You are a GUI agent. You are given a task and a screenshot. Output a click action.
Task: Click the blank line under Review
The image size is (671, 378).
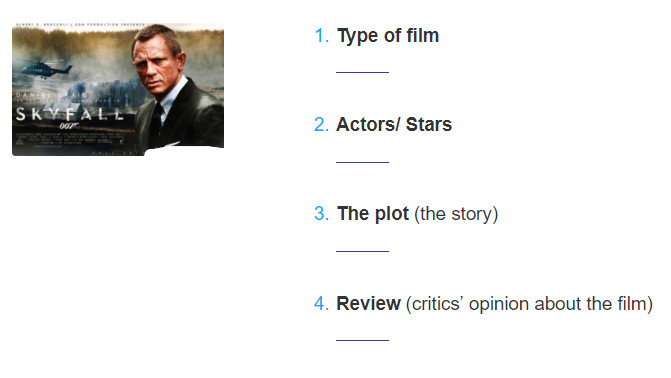[x=362, y=340]
